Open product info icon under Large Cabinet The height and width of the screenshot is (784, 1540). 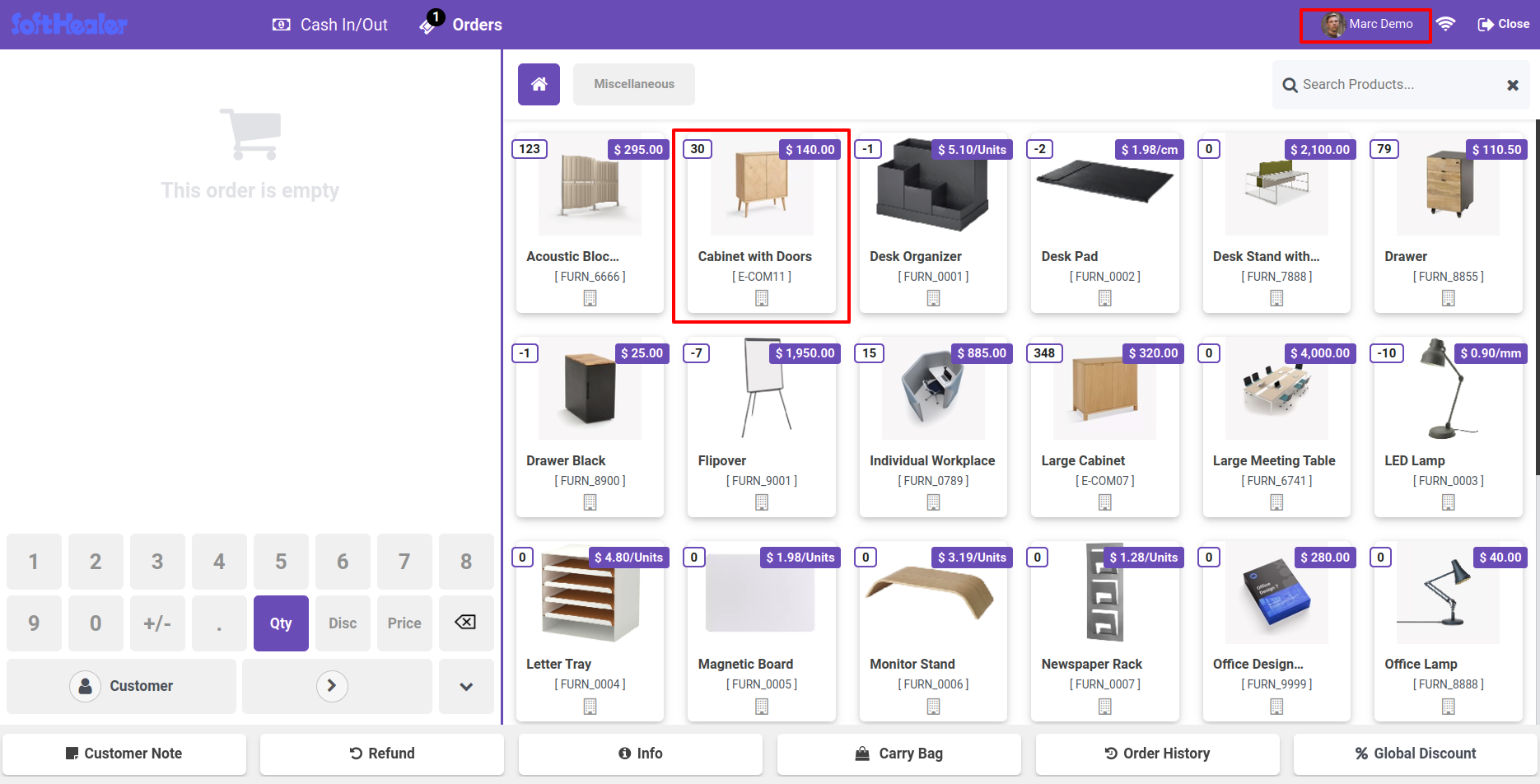click(x=1105, y=502)
